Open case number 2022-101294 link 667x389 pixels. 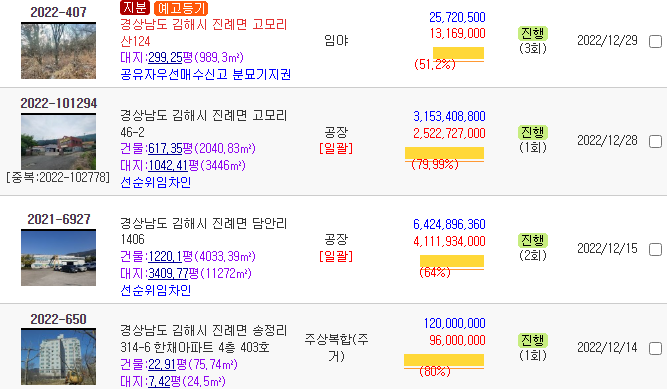59,103
